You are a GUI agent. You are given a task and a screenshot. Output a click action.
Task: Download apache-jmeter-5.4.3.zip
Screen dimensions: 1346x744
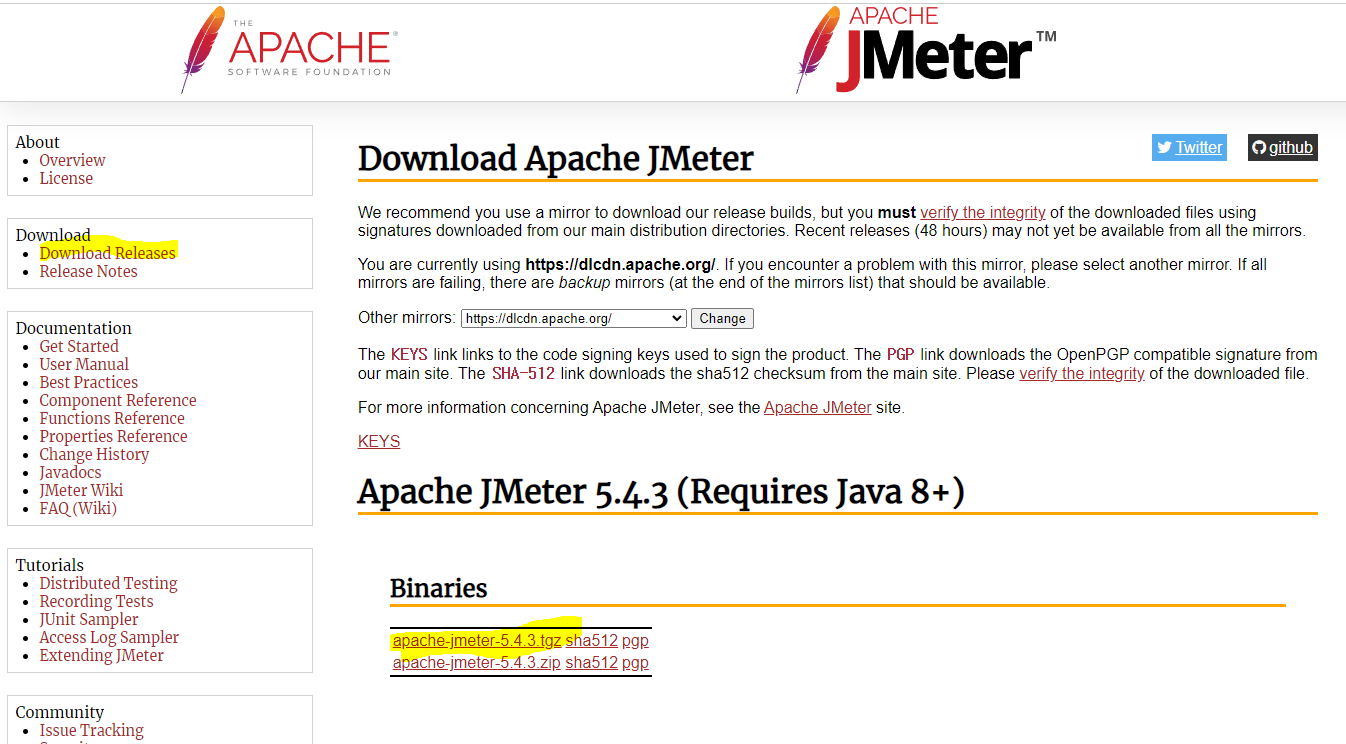click(476, 662)
